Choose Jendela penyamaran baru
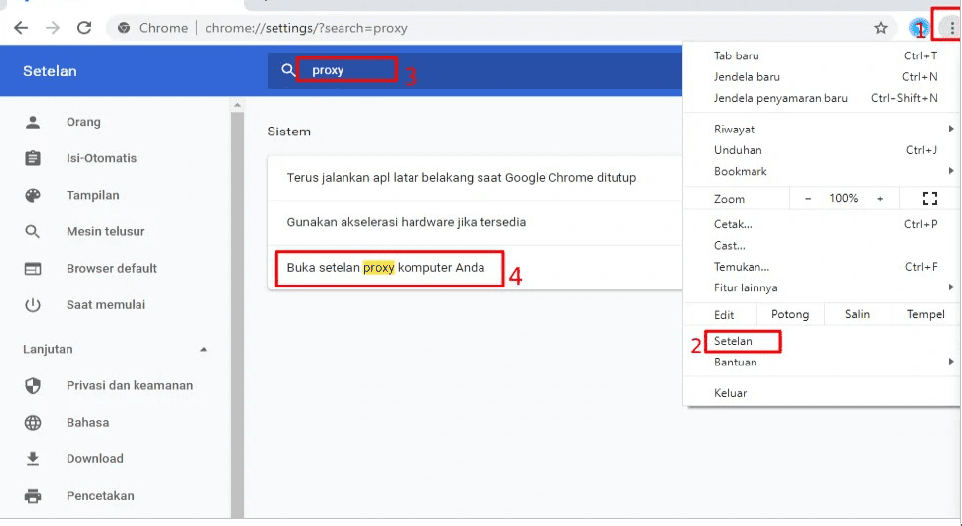This screenshot has height=526, width=962. click(780, 98)
